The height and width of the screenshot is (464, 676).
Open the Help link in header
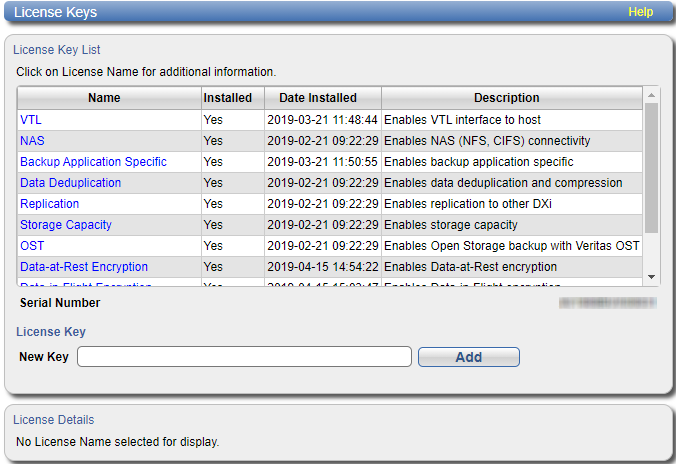click(640, 12)
